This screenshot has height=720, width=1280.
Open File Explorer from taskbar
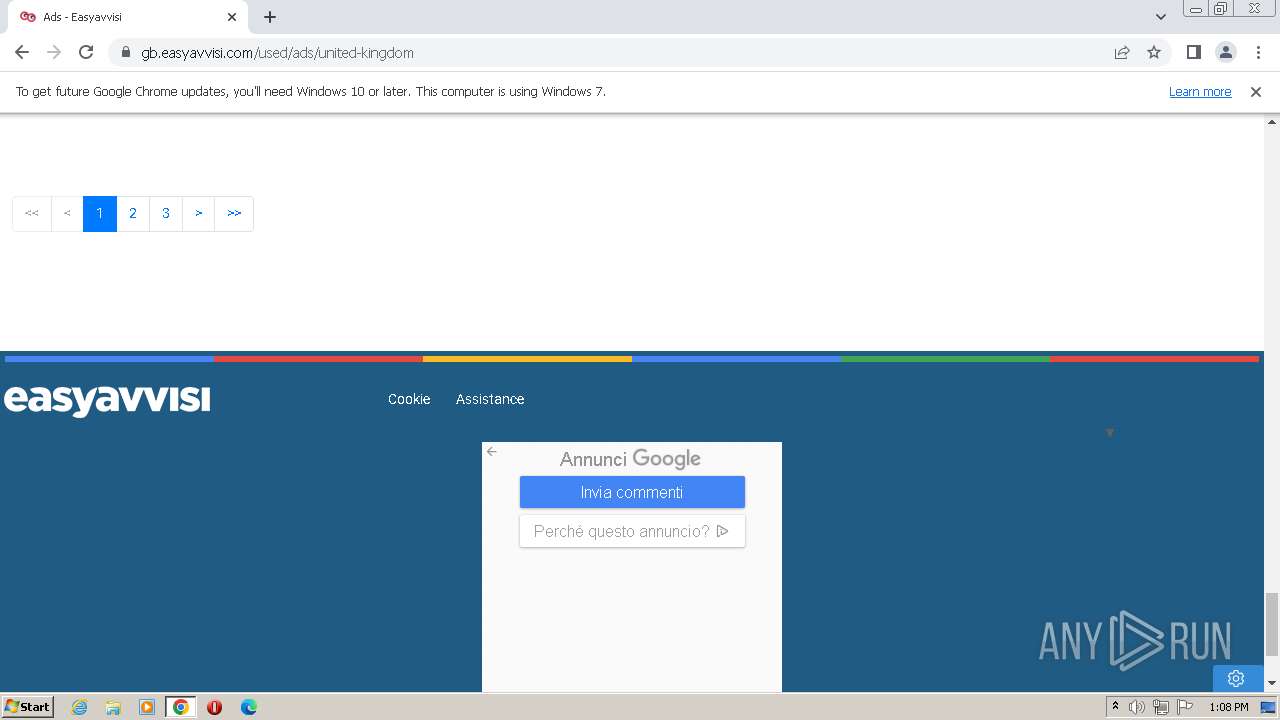tap(113, 707)
